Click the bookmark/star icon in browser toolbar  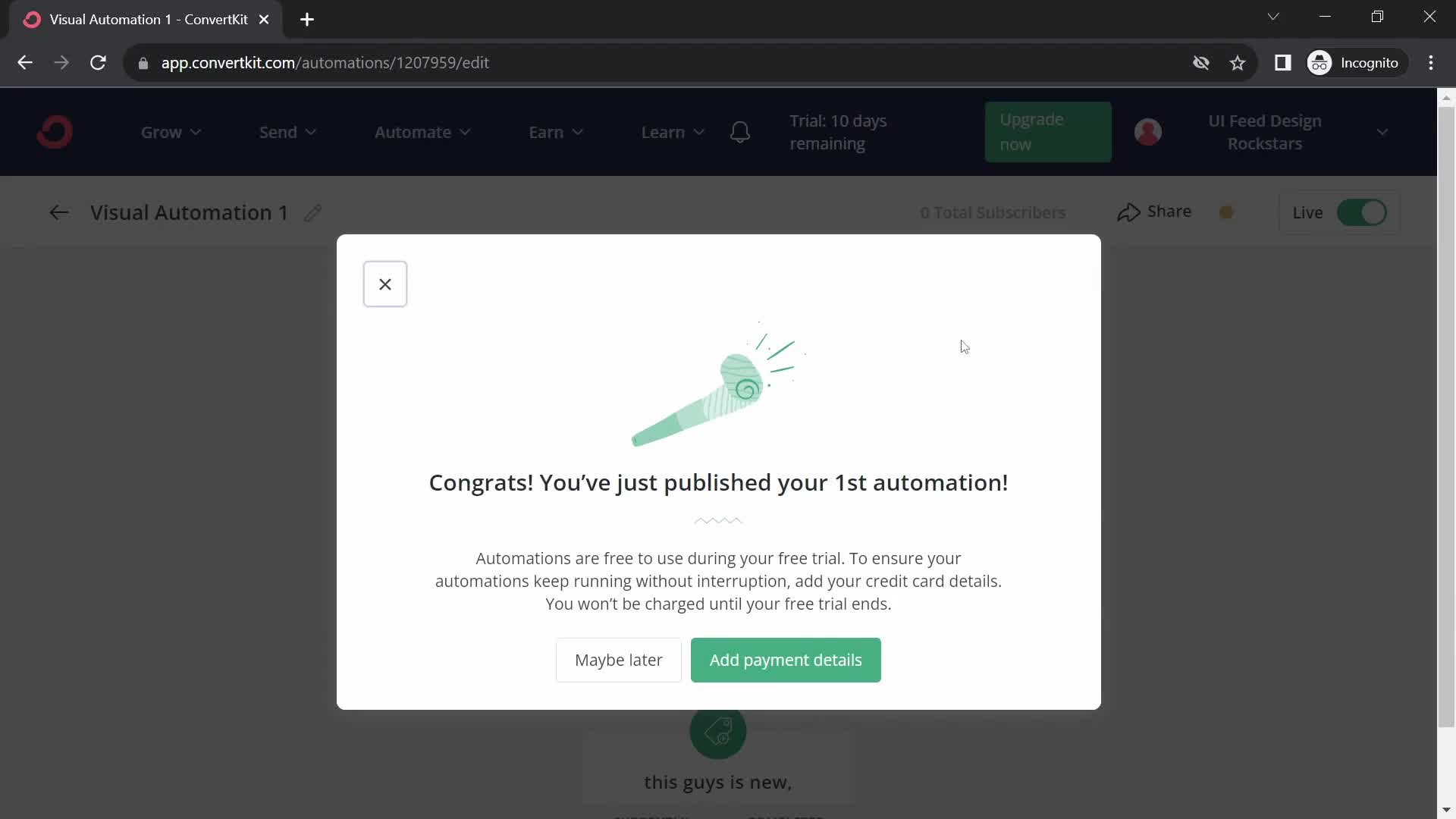tap(1238, 62)
